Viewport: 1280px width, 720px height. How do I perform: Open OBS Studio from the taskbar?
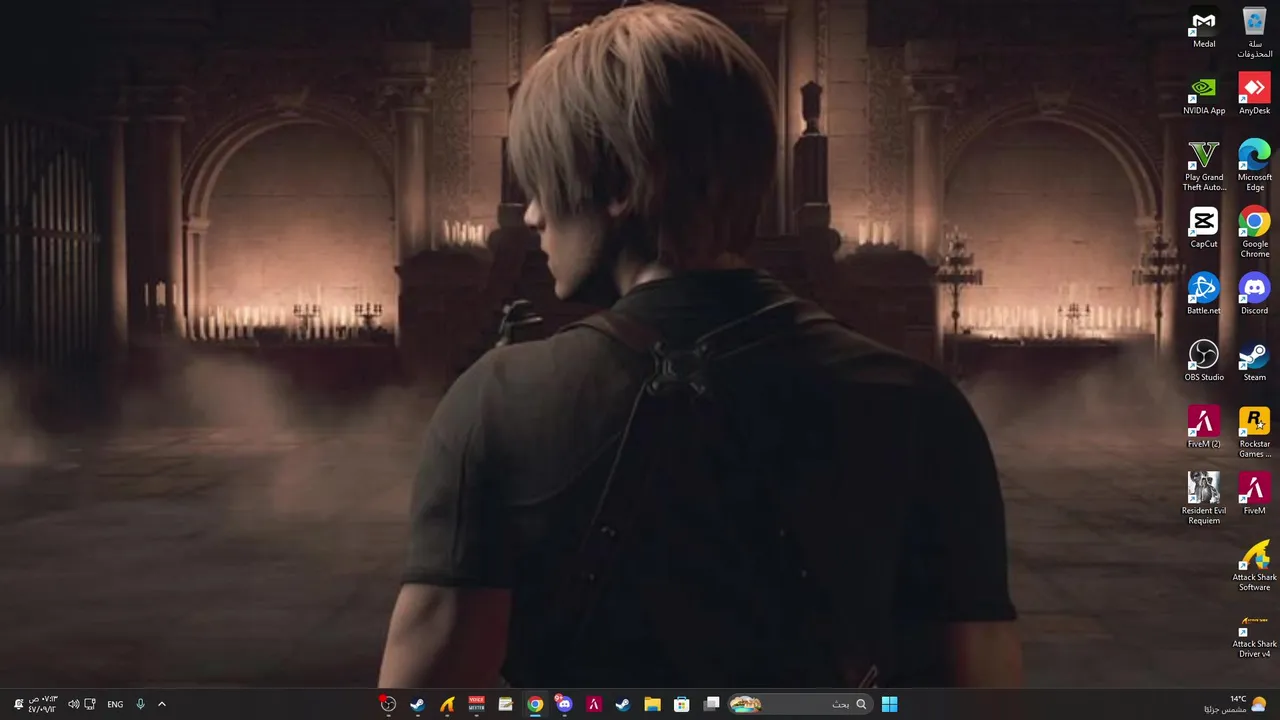(388, 704)
